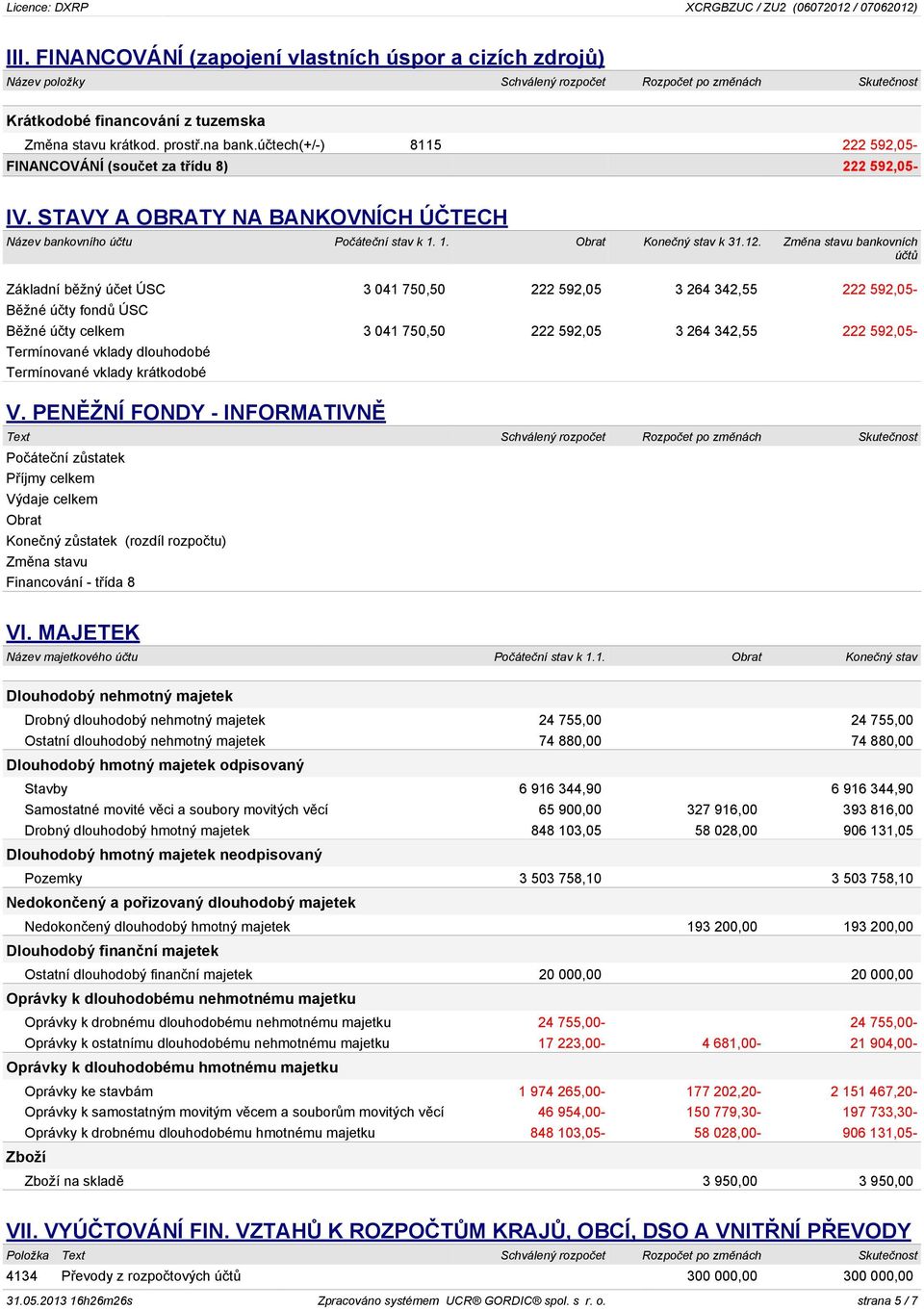This screenshot has height=1309, width=924.
Task: Select 'Změna stavu krátkod. prostř.na bank.účtech(+/-)' text
Action: pos(175,145)
